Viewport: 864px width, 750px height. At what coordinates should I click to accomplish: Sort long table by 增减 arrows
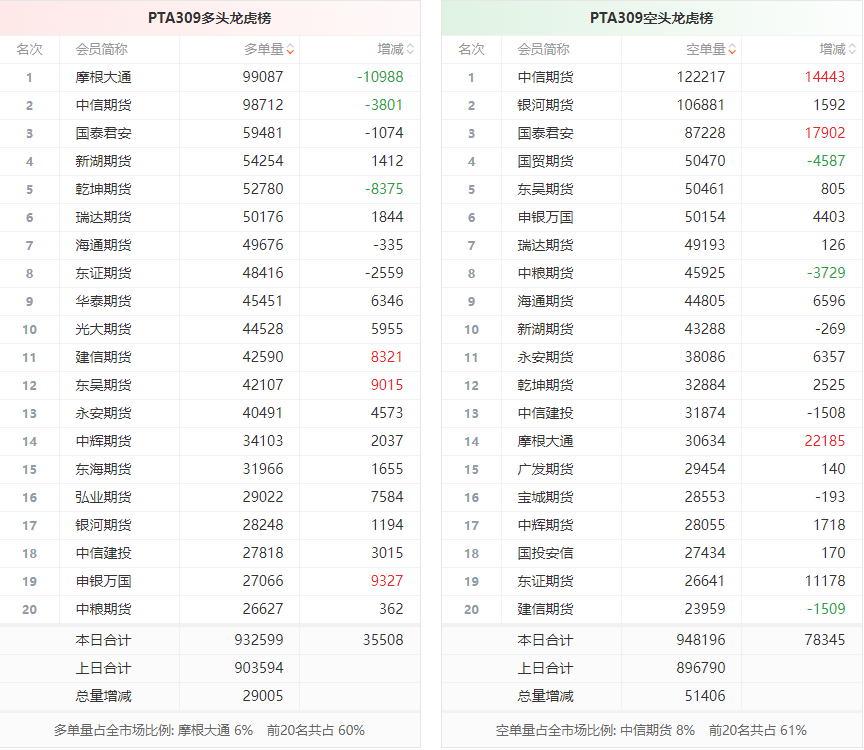[x=410, y=50]
